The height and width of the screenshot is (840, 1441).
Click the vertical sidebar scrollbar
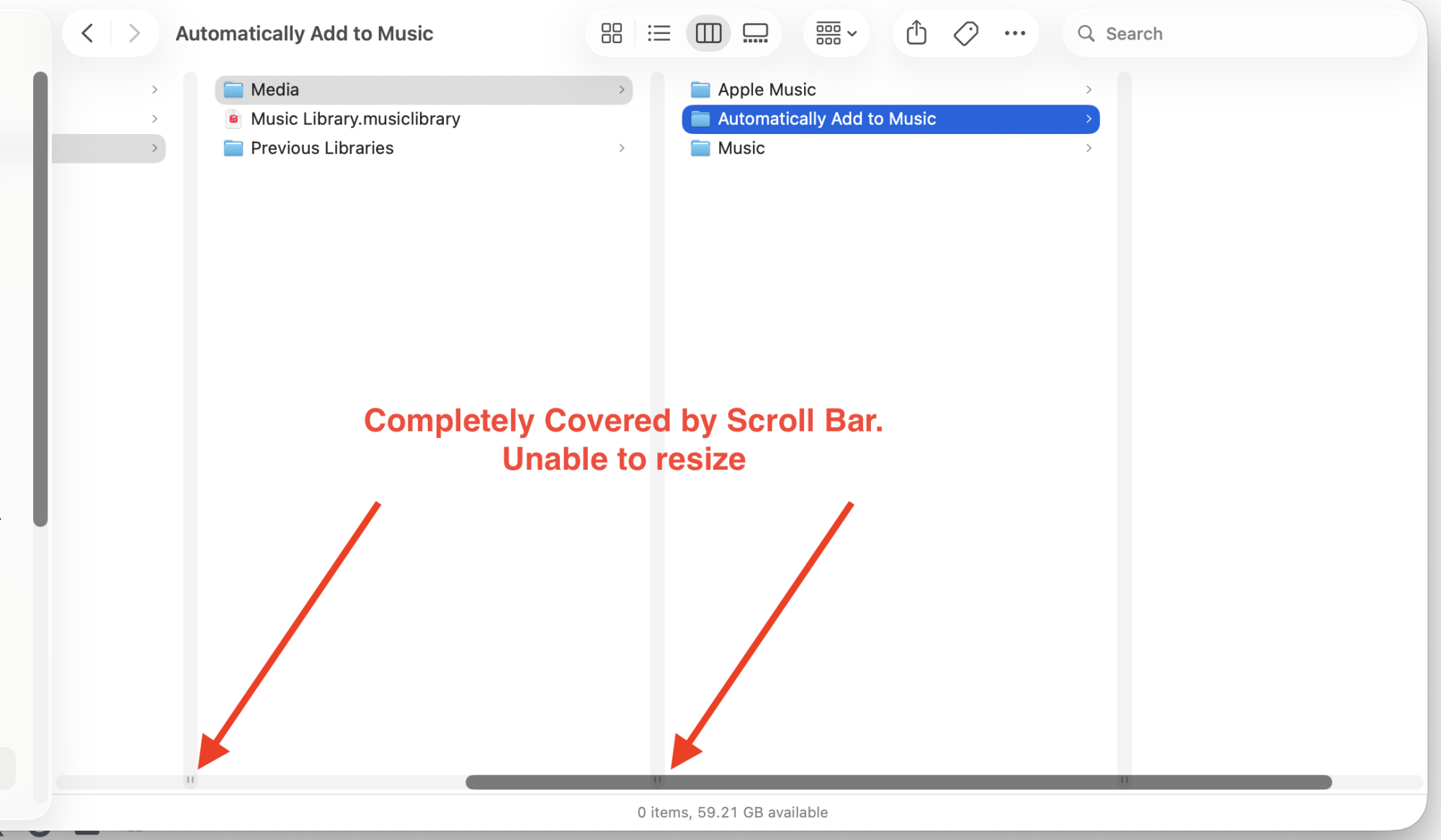[x=40, y=298]
